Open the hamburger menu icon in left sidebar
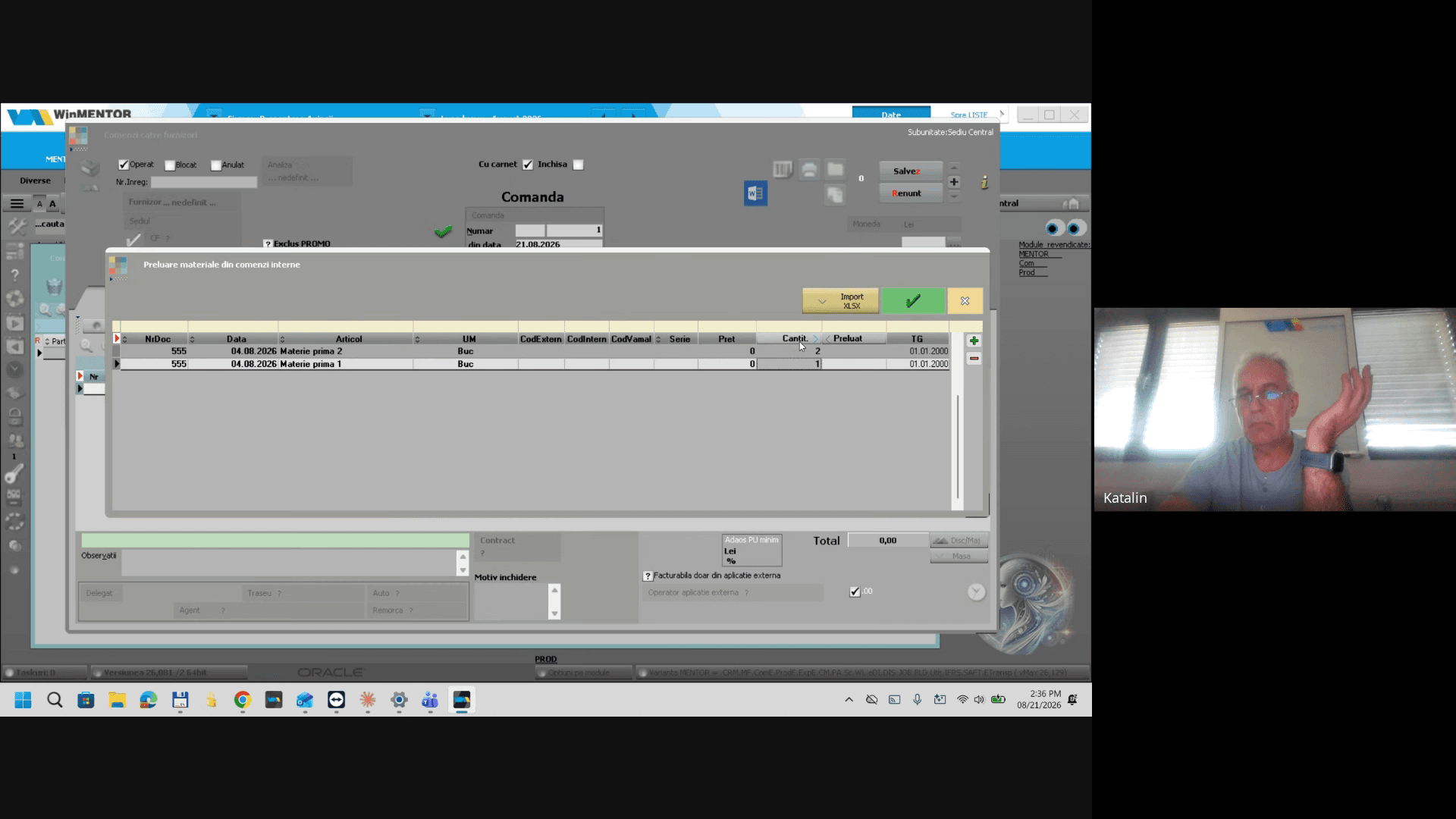This screenshot has width=1456, height=819. tap(17, 203)
